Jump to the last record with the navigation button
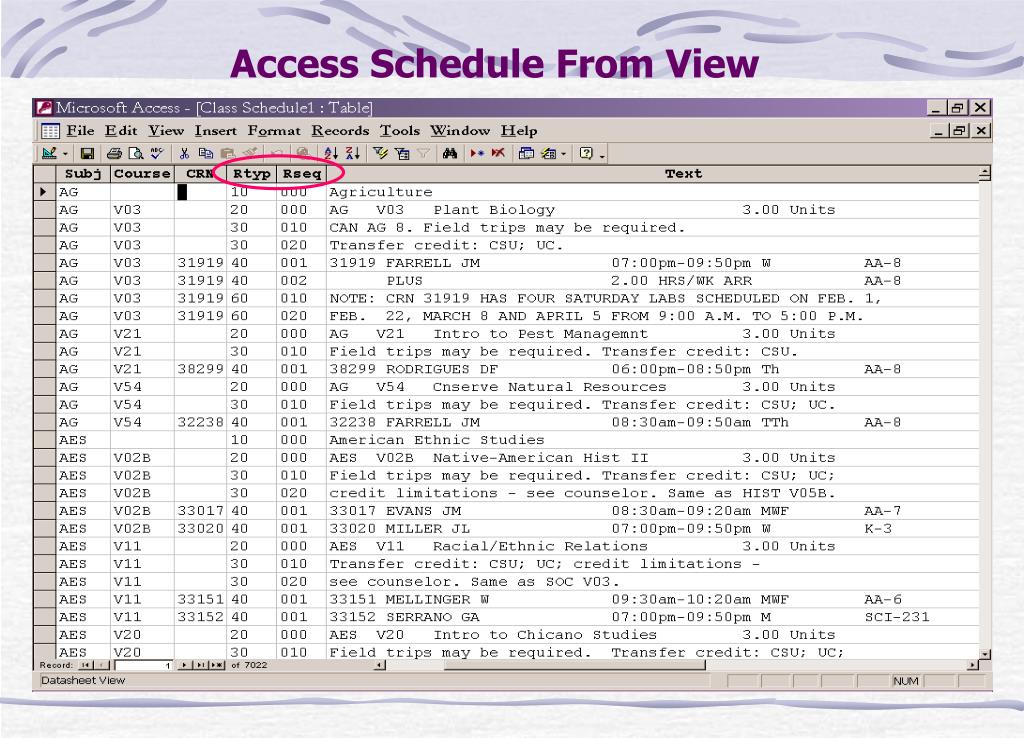This screenshot has height=738, width=1024. (x=200, y=665)
